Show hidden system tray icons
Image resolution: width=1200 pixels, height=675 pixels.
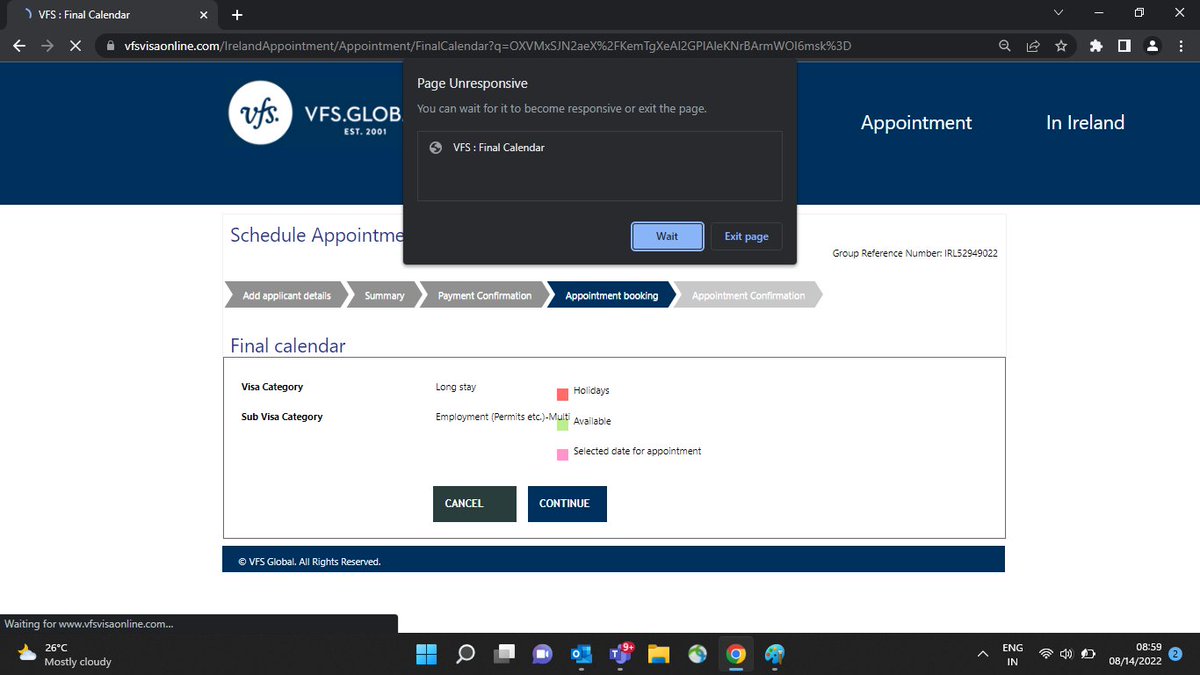click(981, 654)
